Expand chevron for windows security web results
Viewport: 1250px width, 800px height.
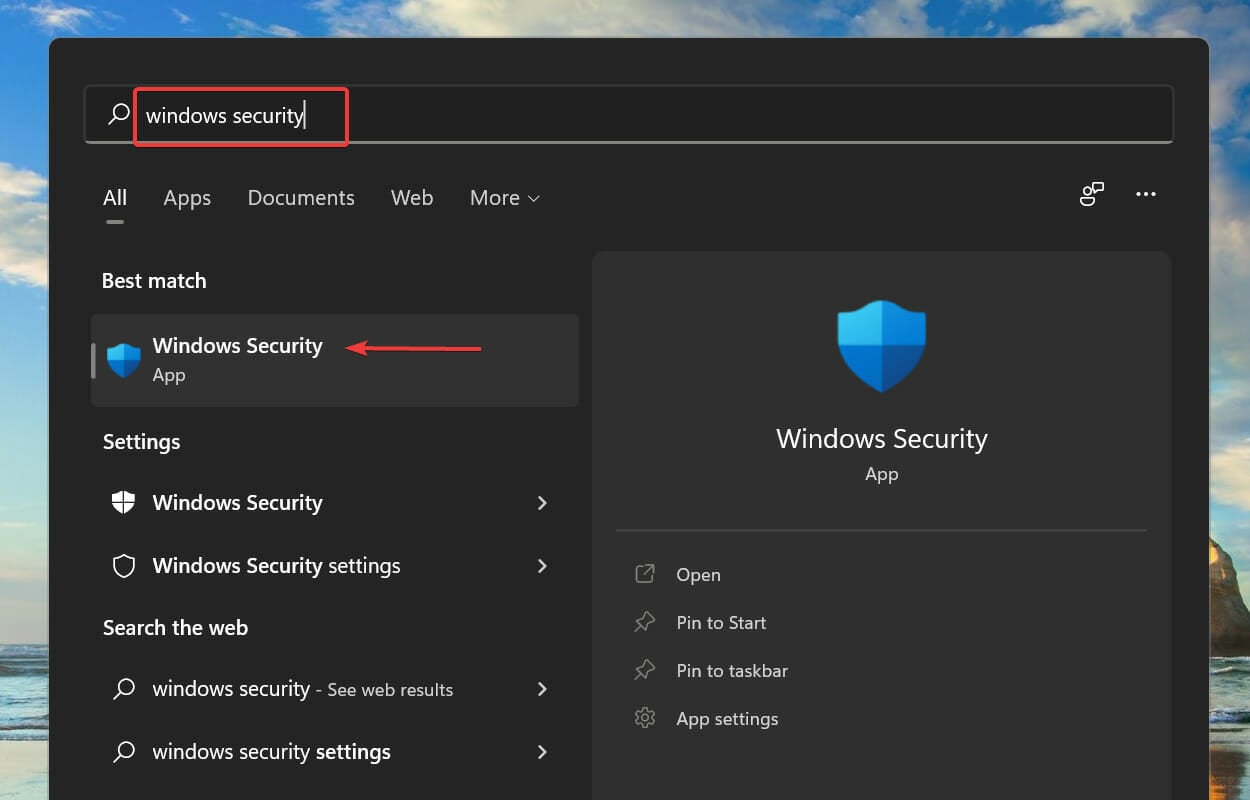(x=542, y=689)
